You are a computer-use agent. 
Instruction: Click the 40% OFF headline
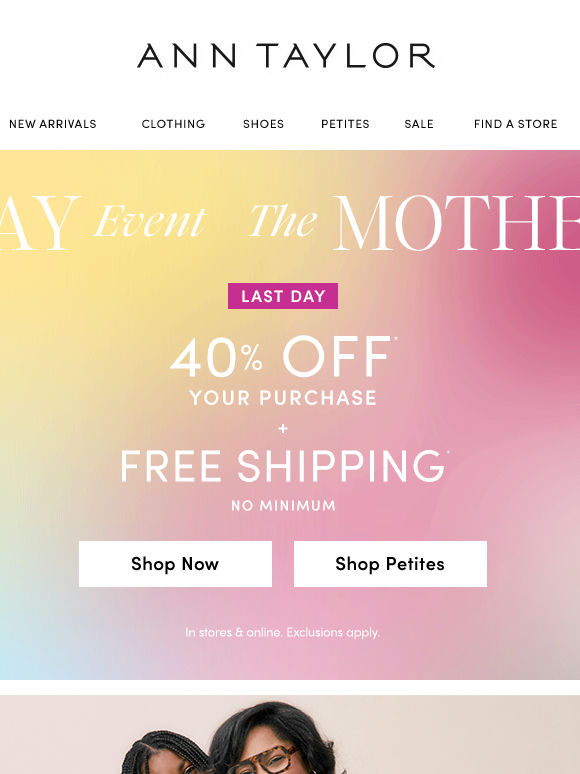[283, 357]
